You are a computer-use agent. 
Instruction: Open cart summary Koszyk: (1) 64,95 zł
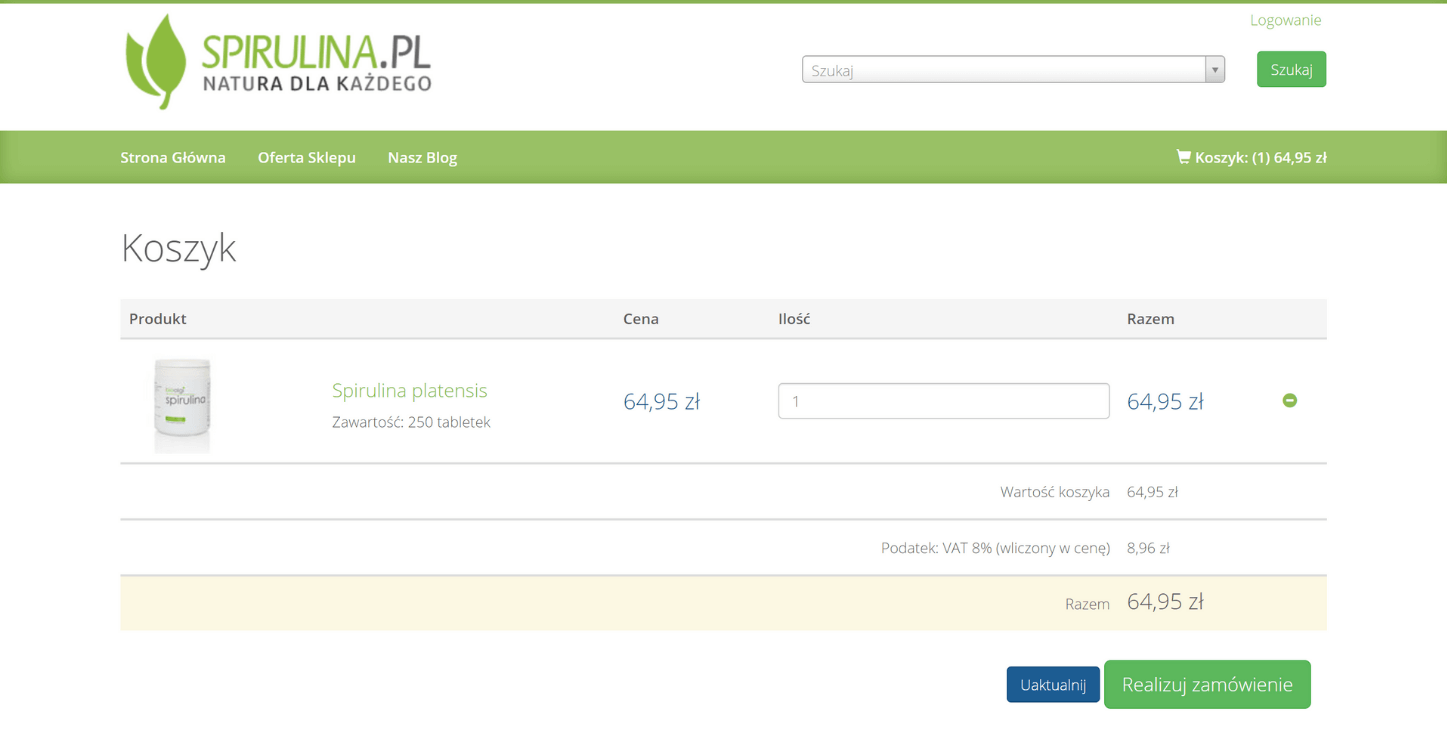pos(1251,157)
